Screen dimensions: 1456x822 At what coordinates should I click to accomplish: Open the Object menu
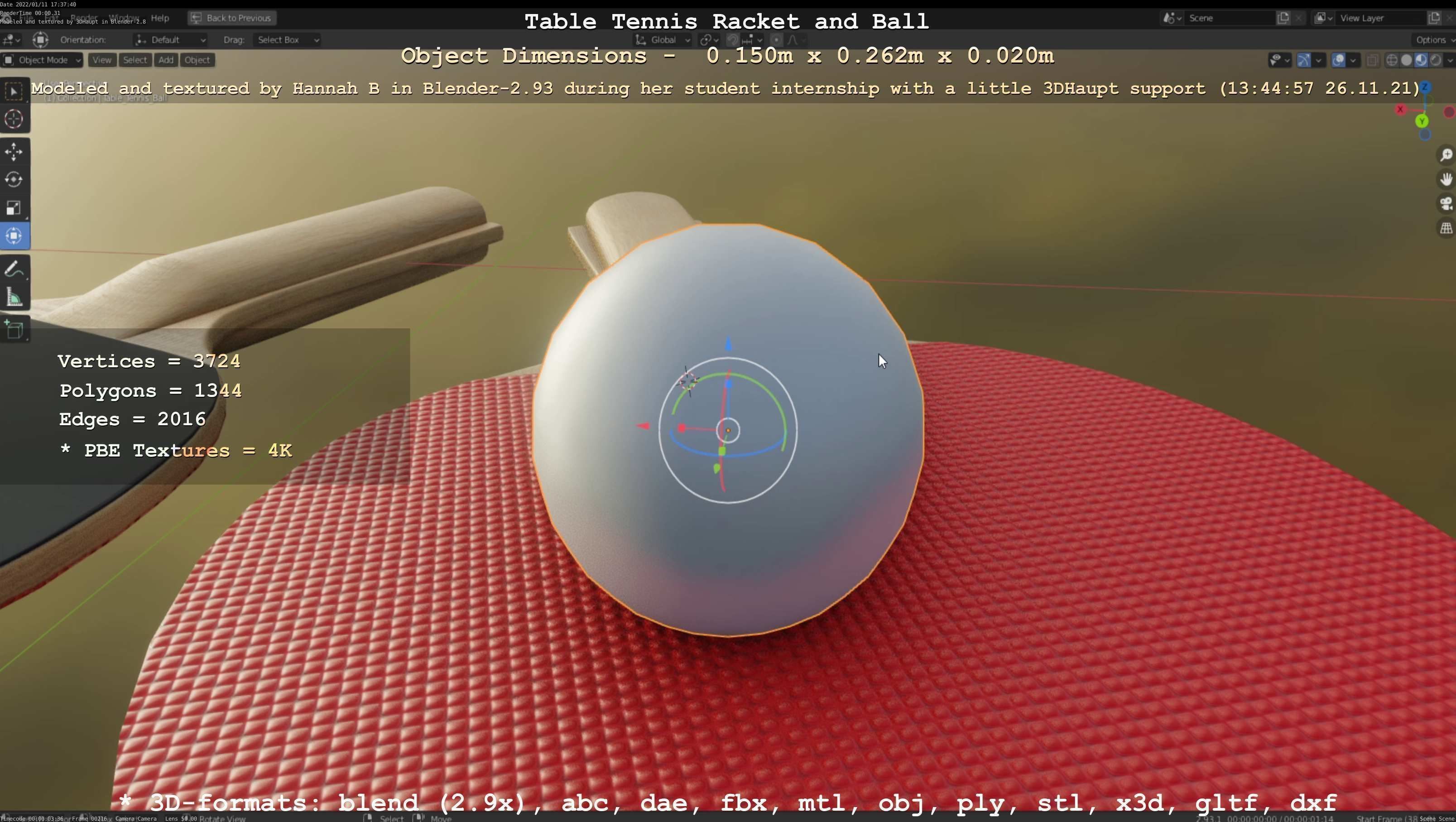click(x=197, y=61)
